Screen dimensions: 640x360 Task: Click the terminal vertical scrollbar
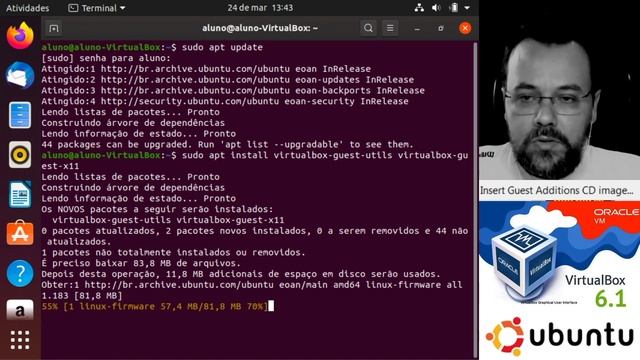(x=475, y=199)
